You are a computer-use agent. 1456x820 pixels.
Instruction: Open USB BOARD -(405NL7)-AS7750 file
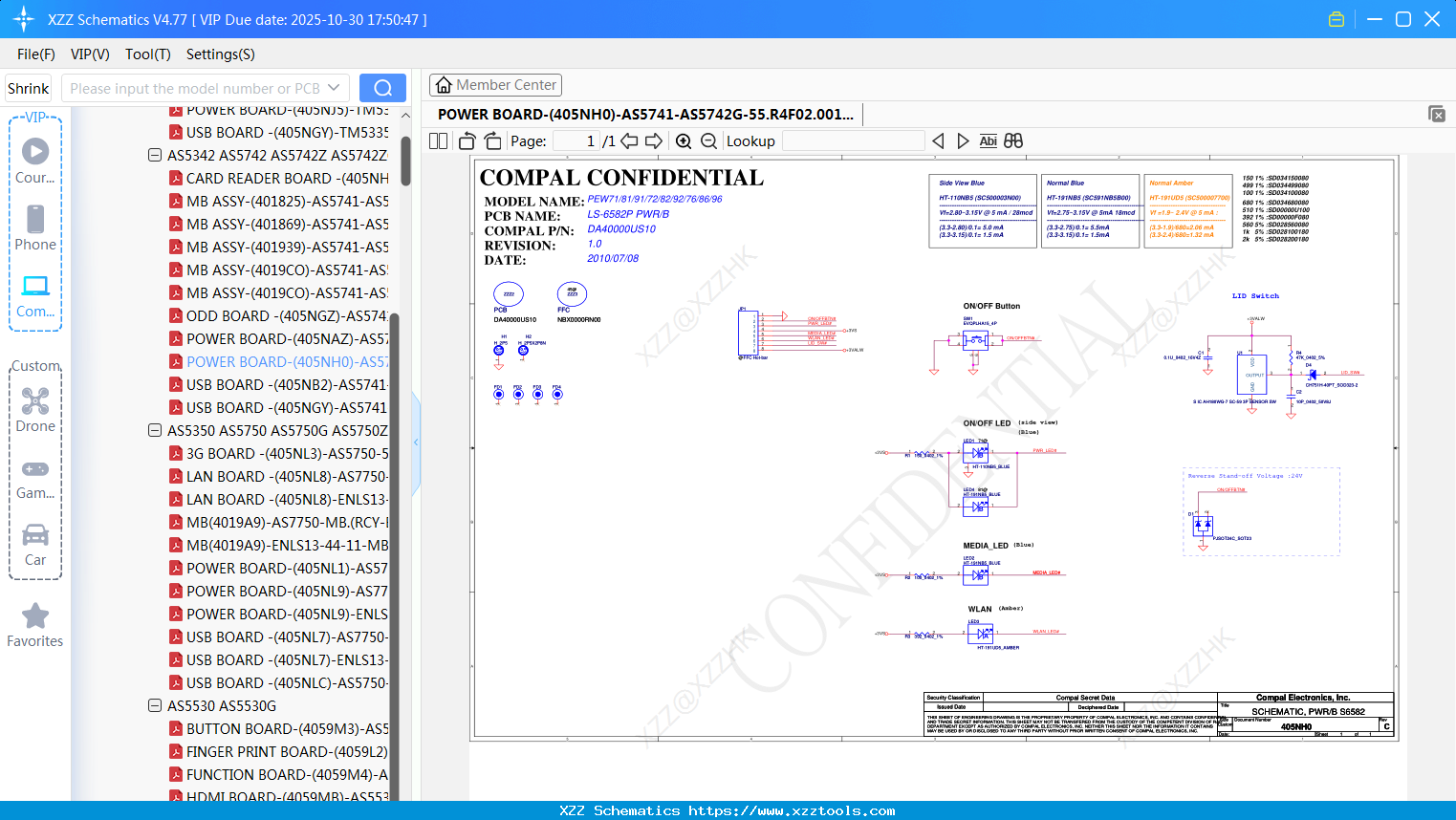pos(287,637)
